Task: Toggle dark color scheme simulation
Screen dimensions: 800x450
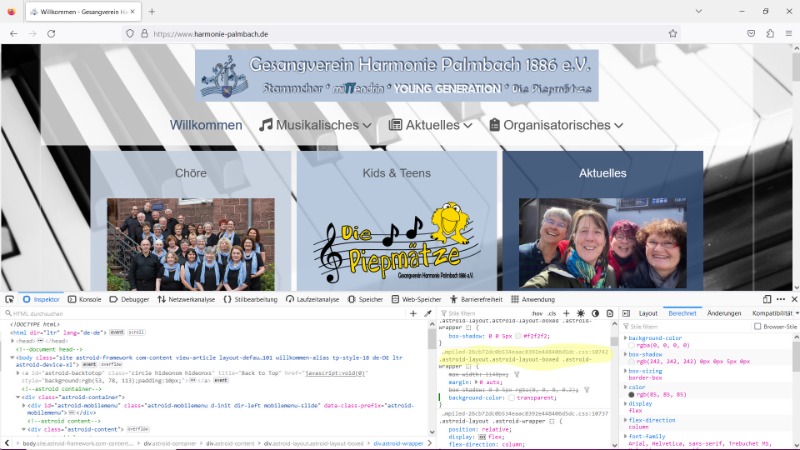Action: pos(595,313)
